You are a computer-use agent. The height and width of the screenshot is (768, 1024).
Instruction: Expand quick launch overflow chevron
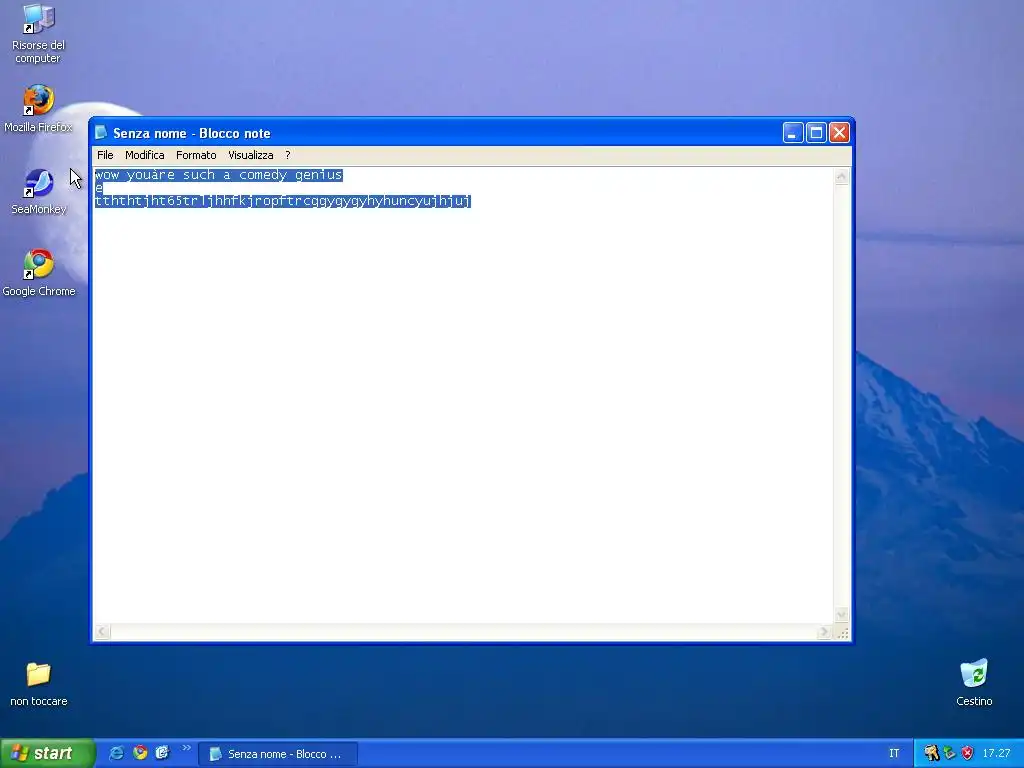[x=186, y=748]
